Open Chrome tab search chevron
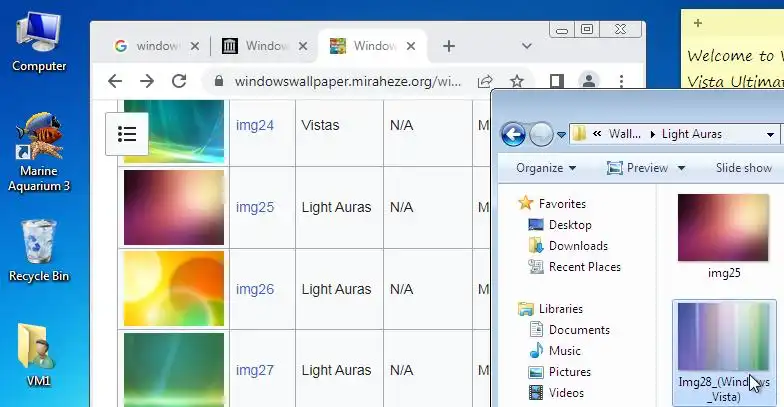784x407 pixels. (526, 46)
